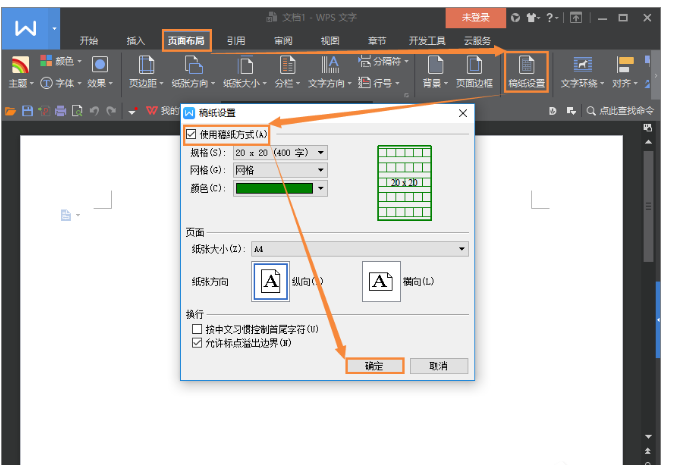Click the 文字环绕 text wrap icon
674x465 pixels.
[x=582, y=64]
